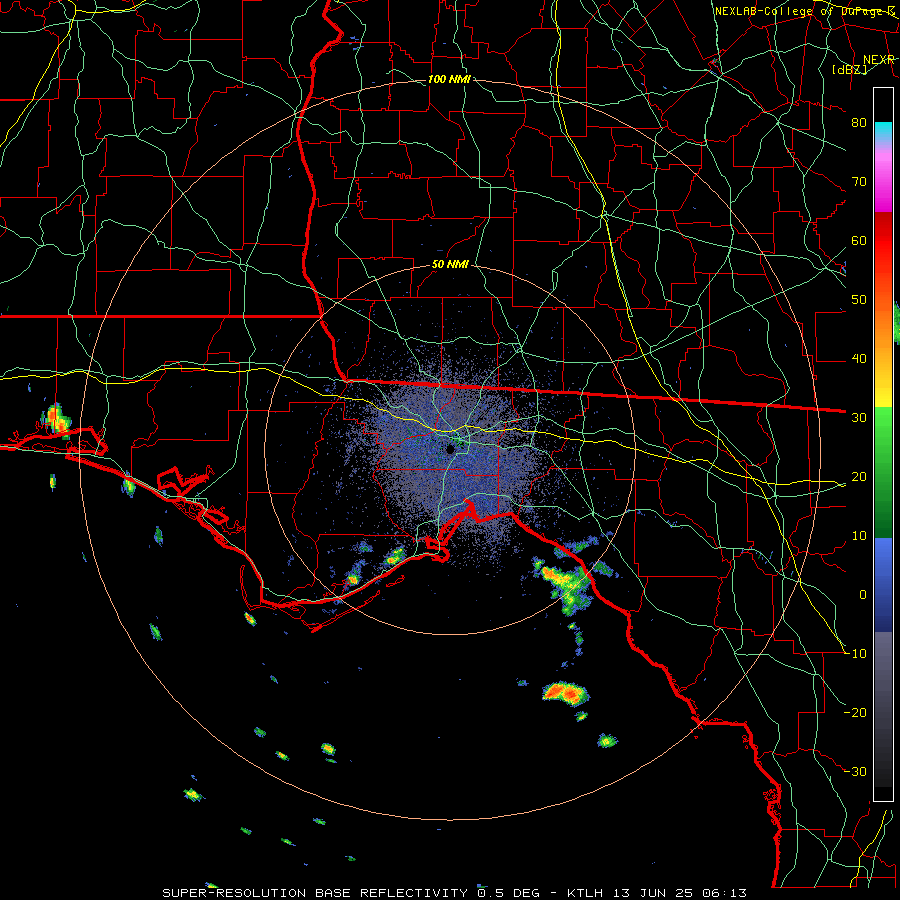Click the "KTLH 13 JUN 25 06:13" timestamp
900x900 pixels.
(x=657, y=893)
